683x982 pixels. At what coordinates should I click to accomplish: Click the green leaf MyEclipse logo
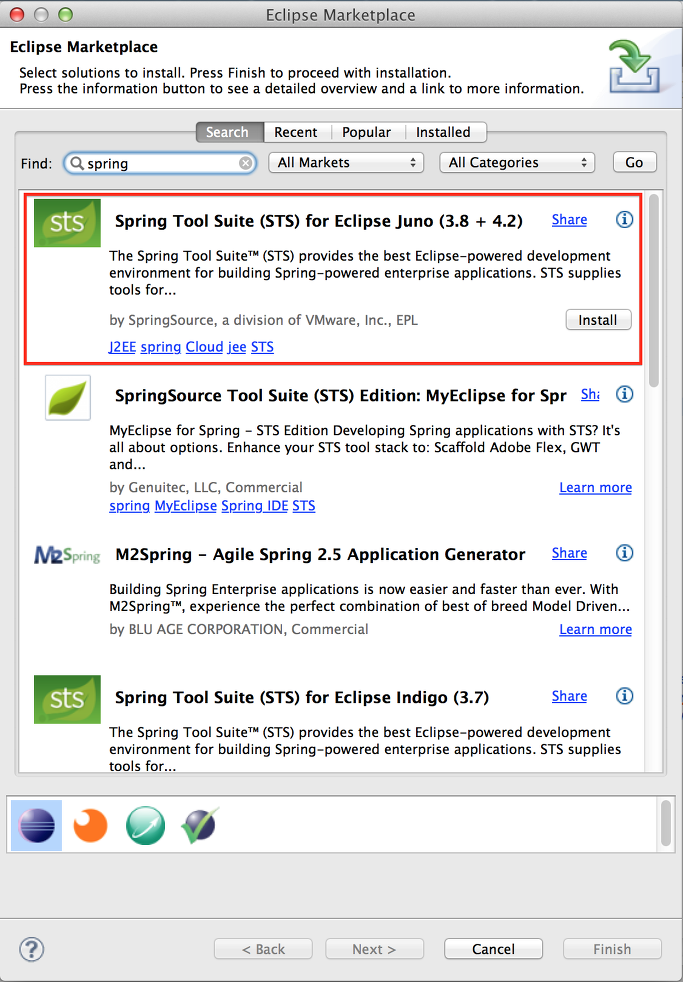click(x=68, y=398)
